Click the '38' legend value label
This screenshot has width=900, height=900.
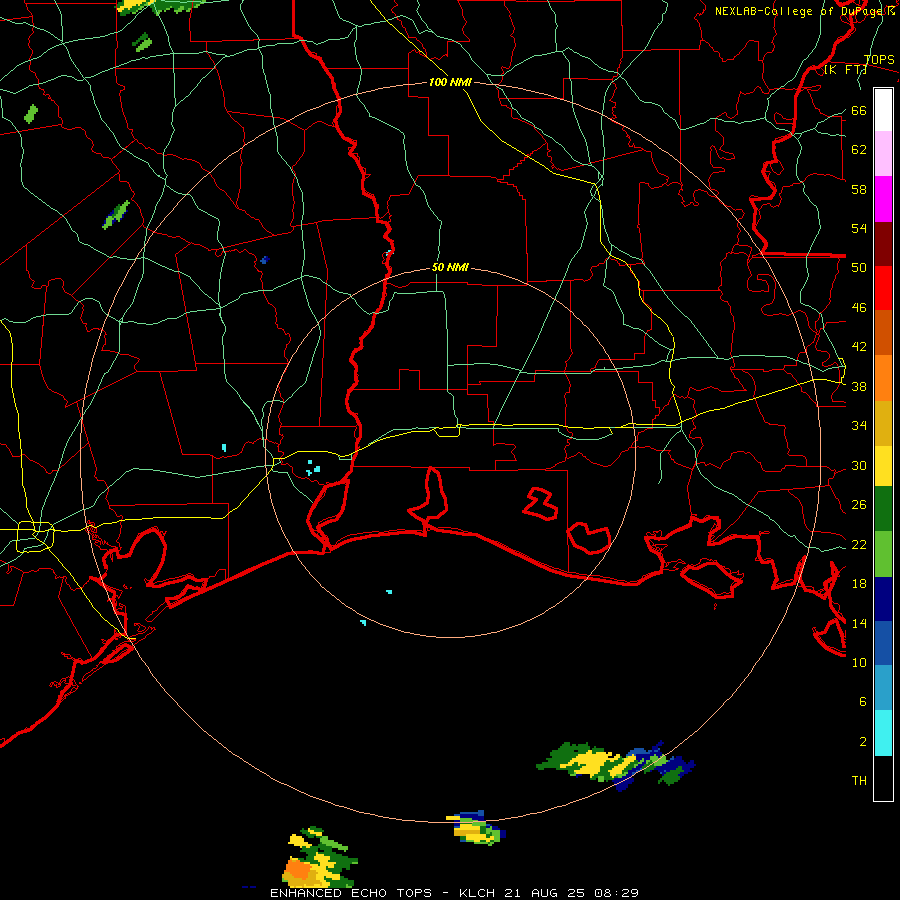click(x=859, y=387)
